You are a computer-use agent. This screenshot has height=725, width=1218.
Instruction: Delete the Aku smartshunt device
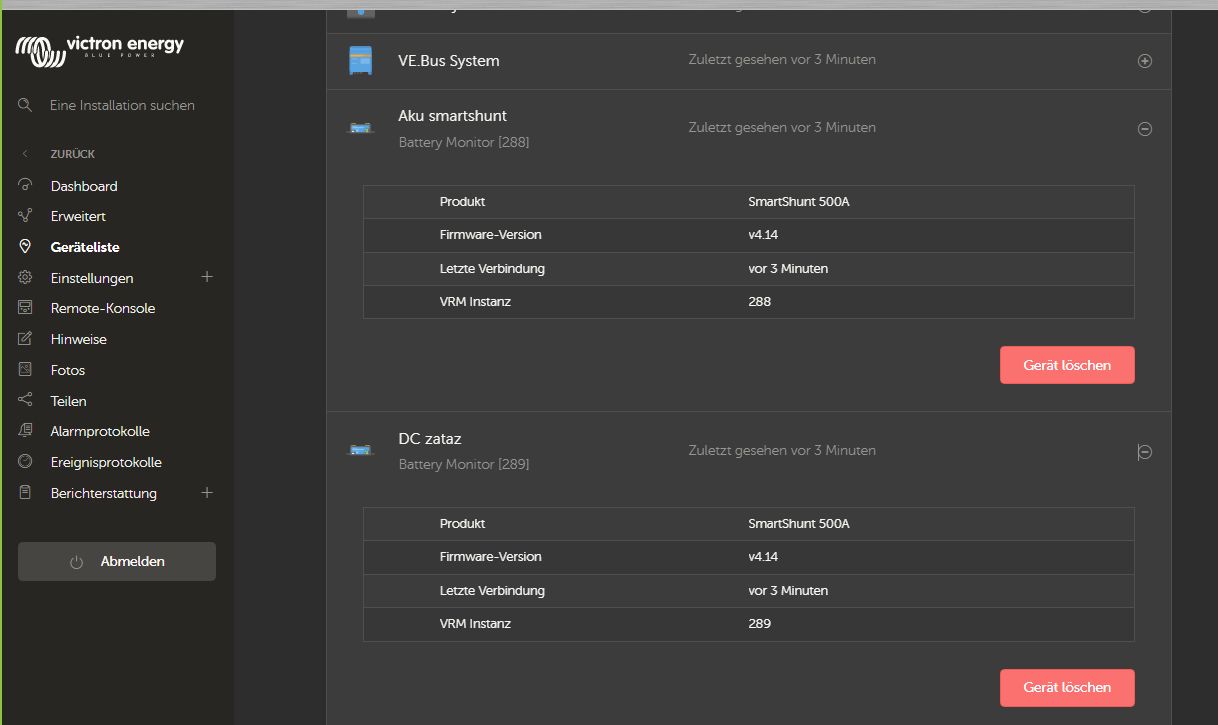point(1066,365)
